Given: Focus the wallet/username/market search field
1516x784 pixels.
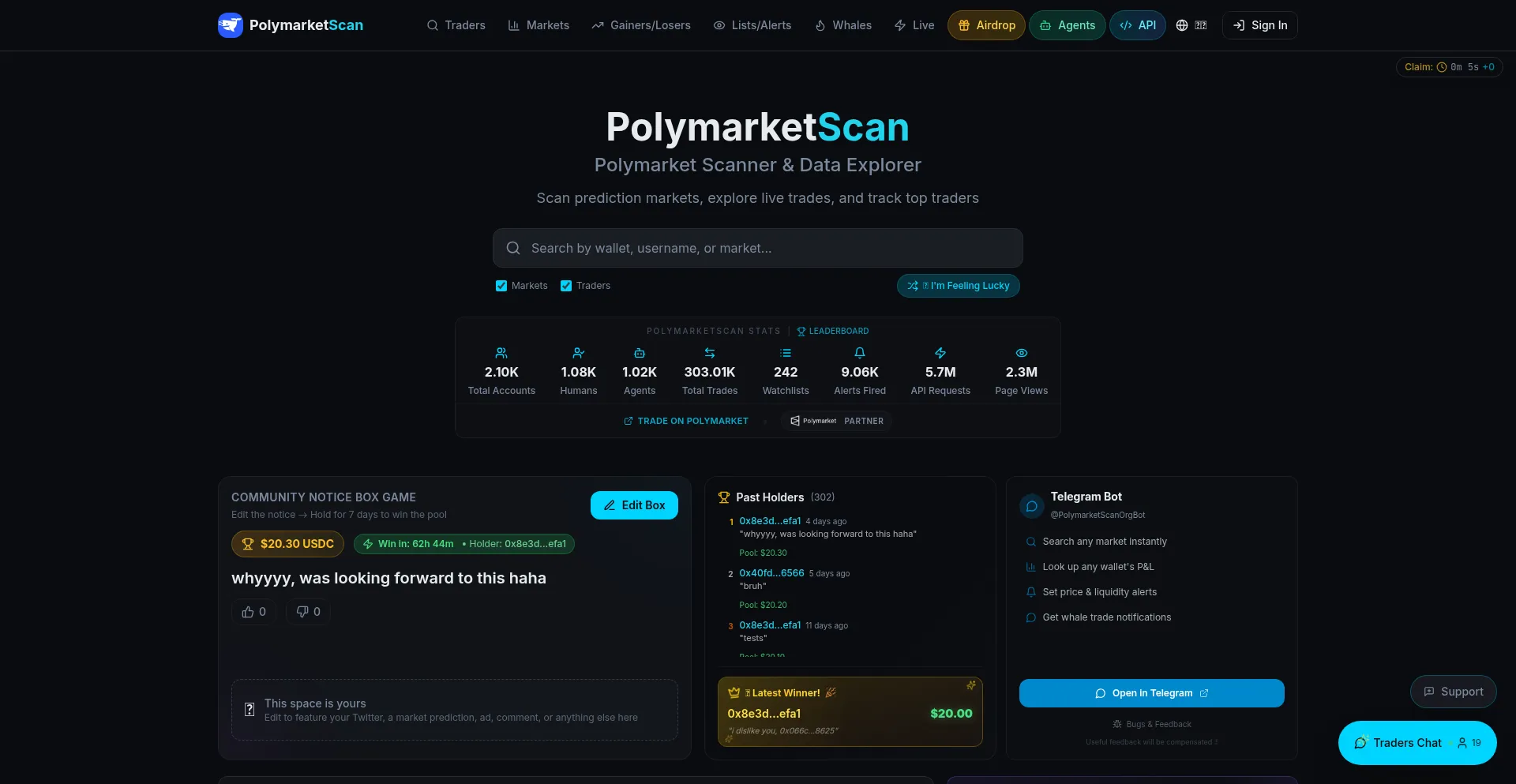Looking at the screenshot, I should (x=758, y=248).
